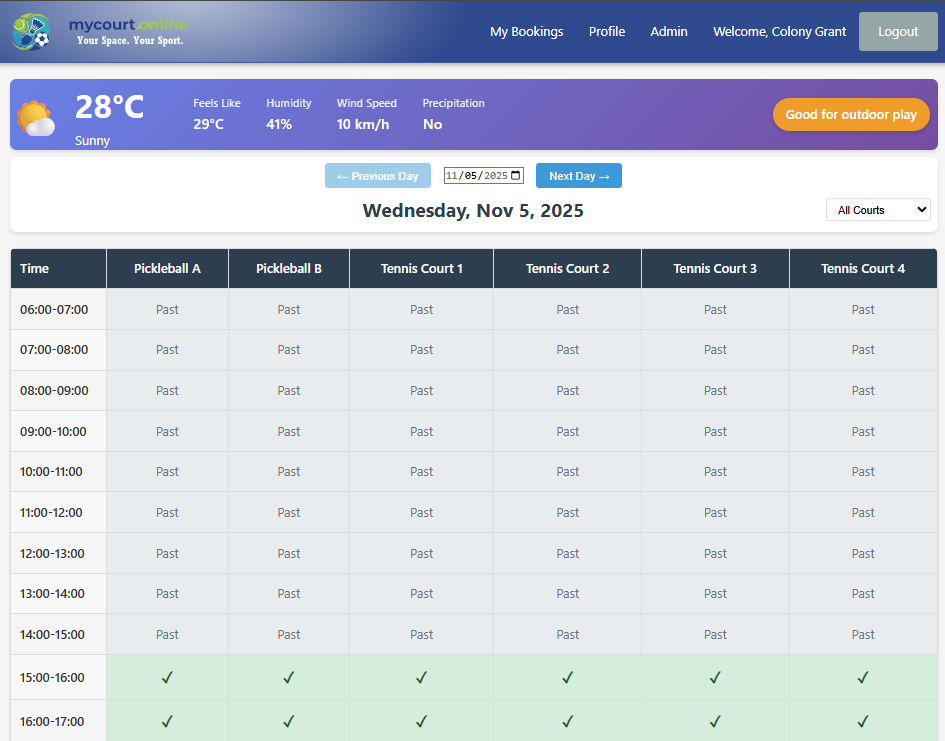Choose Tennis Court 3 checkmark at 15:00-16:00
The image size is (945, 741).
[715, 678]
